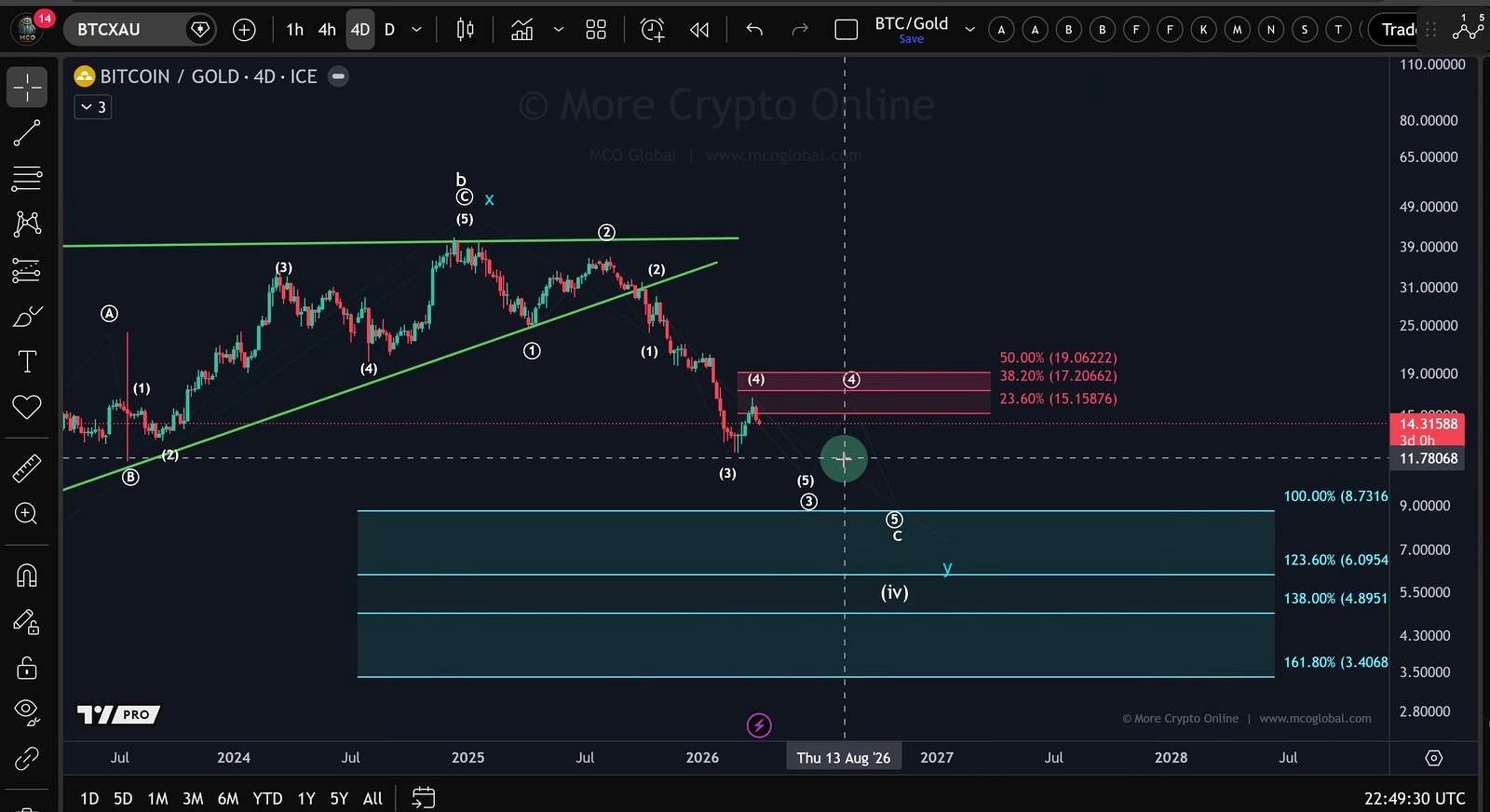Switch to the 1h timeframe
The image size is (1490, 812).
pos(294,30)
